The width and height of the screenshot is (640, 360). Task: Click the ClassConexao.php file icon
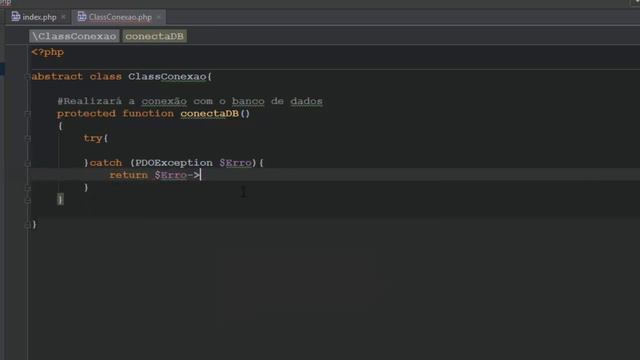point(82,17)
